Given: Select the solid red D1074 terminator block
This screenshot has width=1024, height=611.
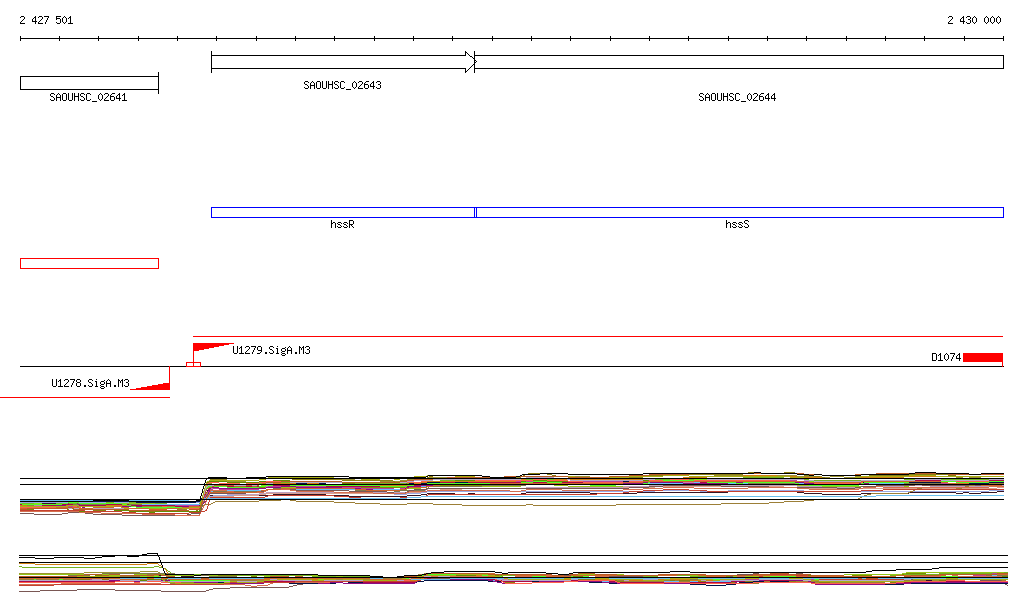Looking at the screenshot, I should 982,357.
